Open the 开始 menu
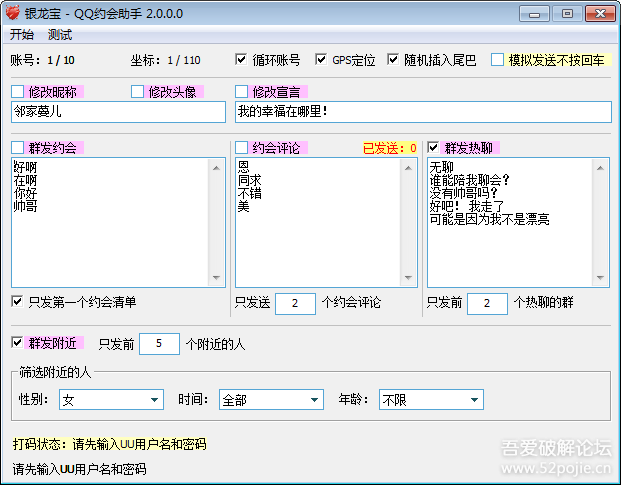This screenshot has height=485, width=621. 22,34
